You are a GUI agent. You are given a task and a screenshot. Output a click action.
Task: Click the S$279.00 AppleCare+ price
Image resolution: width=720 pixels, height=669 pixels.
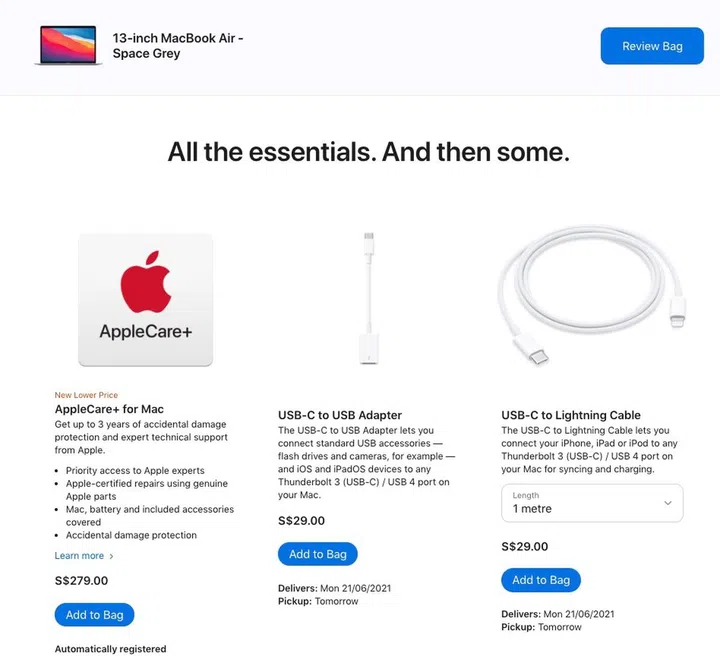(x=81, y=581)
